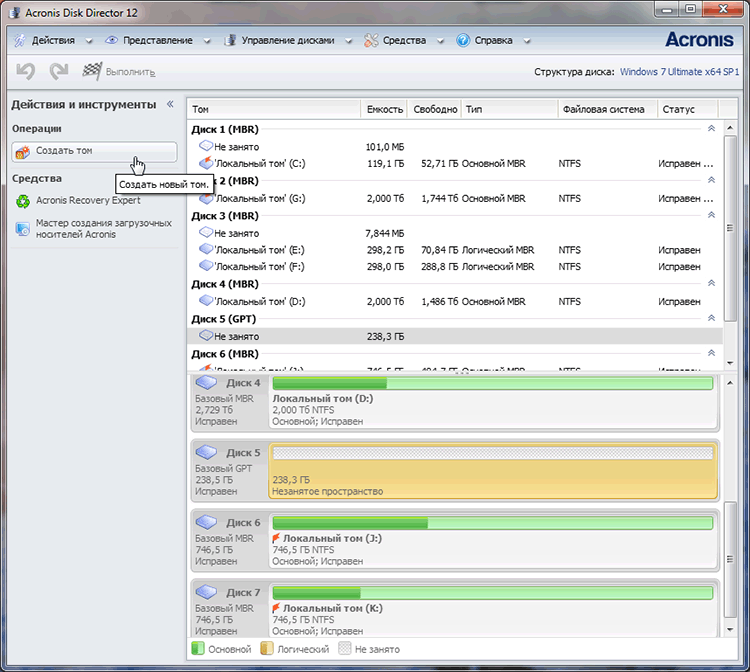Collapse the Диск 5 (GPT) group

[711, 318]
